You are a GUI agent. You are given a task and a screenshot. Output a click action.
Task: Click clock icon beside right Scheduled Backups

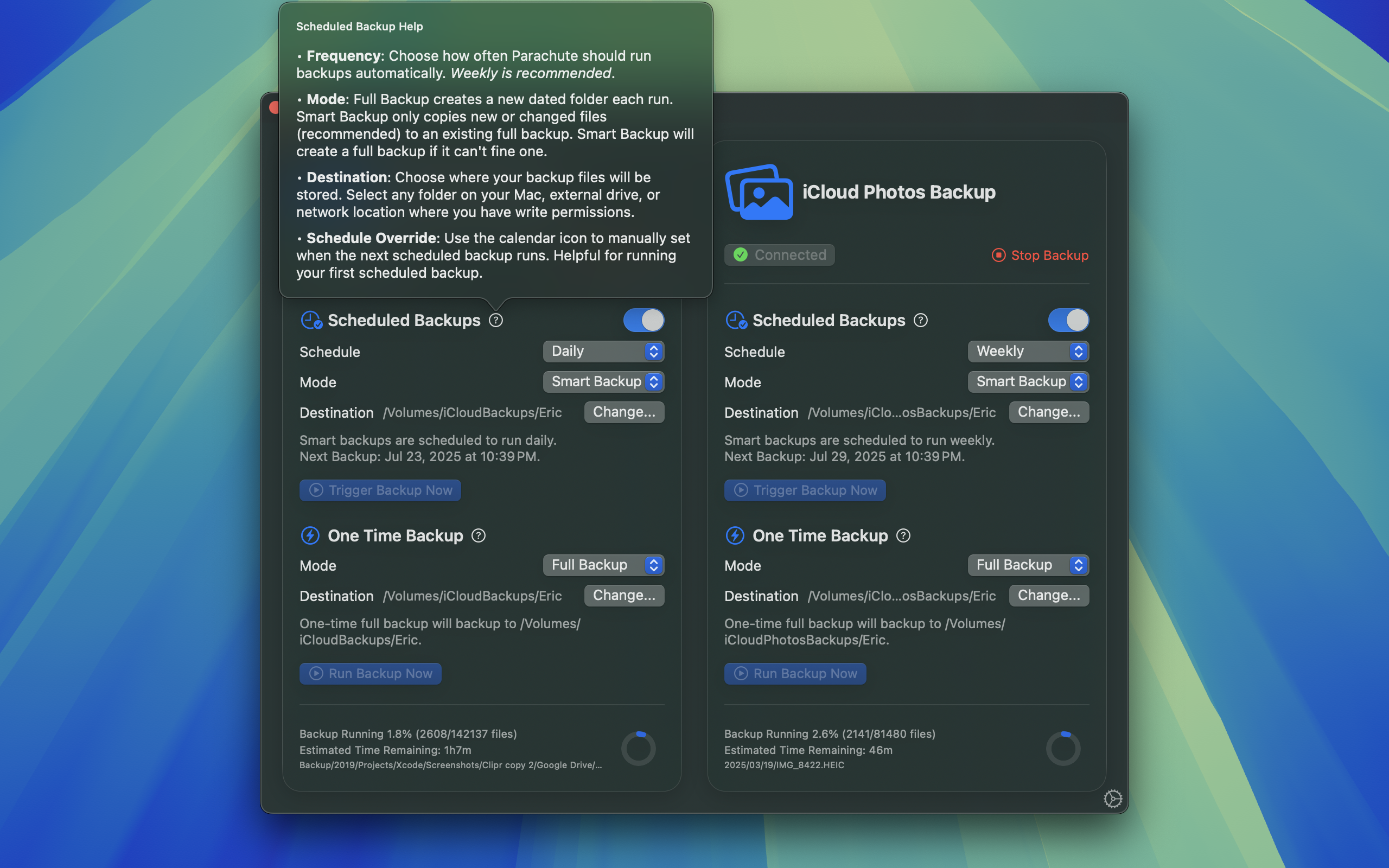click(x=736, y=320)
